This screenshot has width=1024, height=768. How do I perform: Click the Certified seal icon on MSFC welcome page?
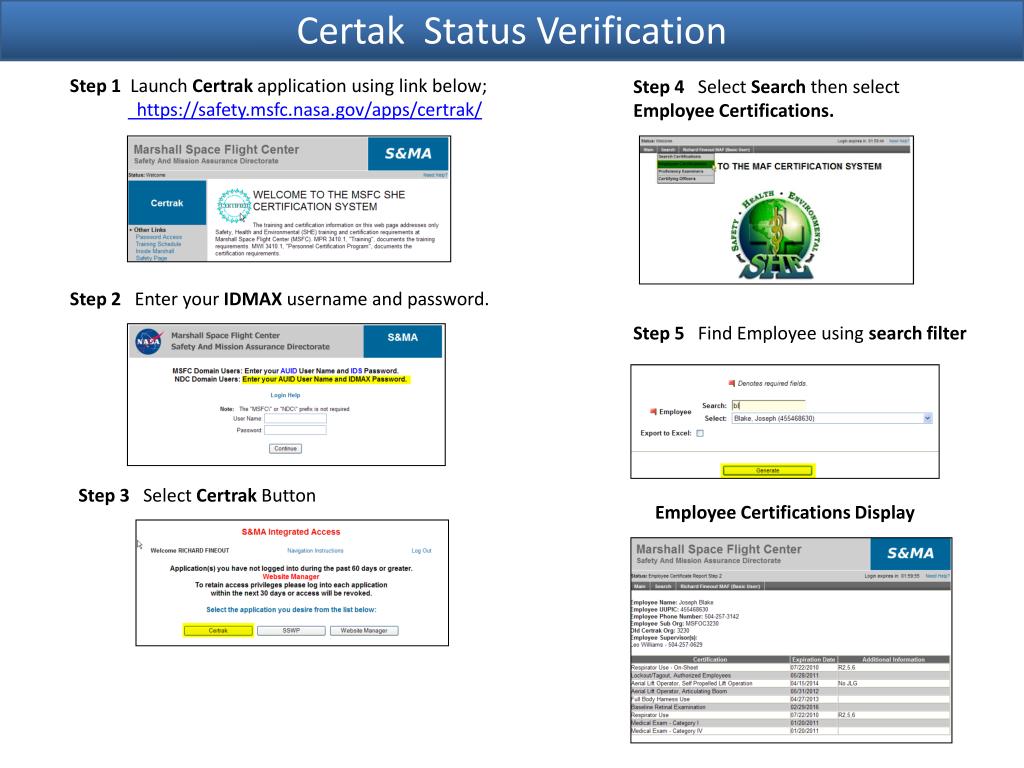233,206
